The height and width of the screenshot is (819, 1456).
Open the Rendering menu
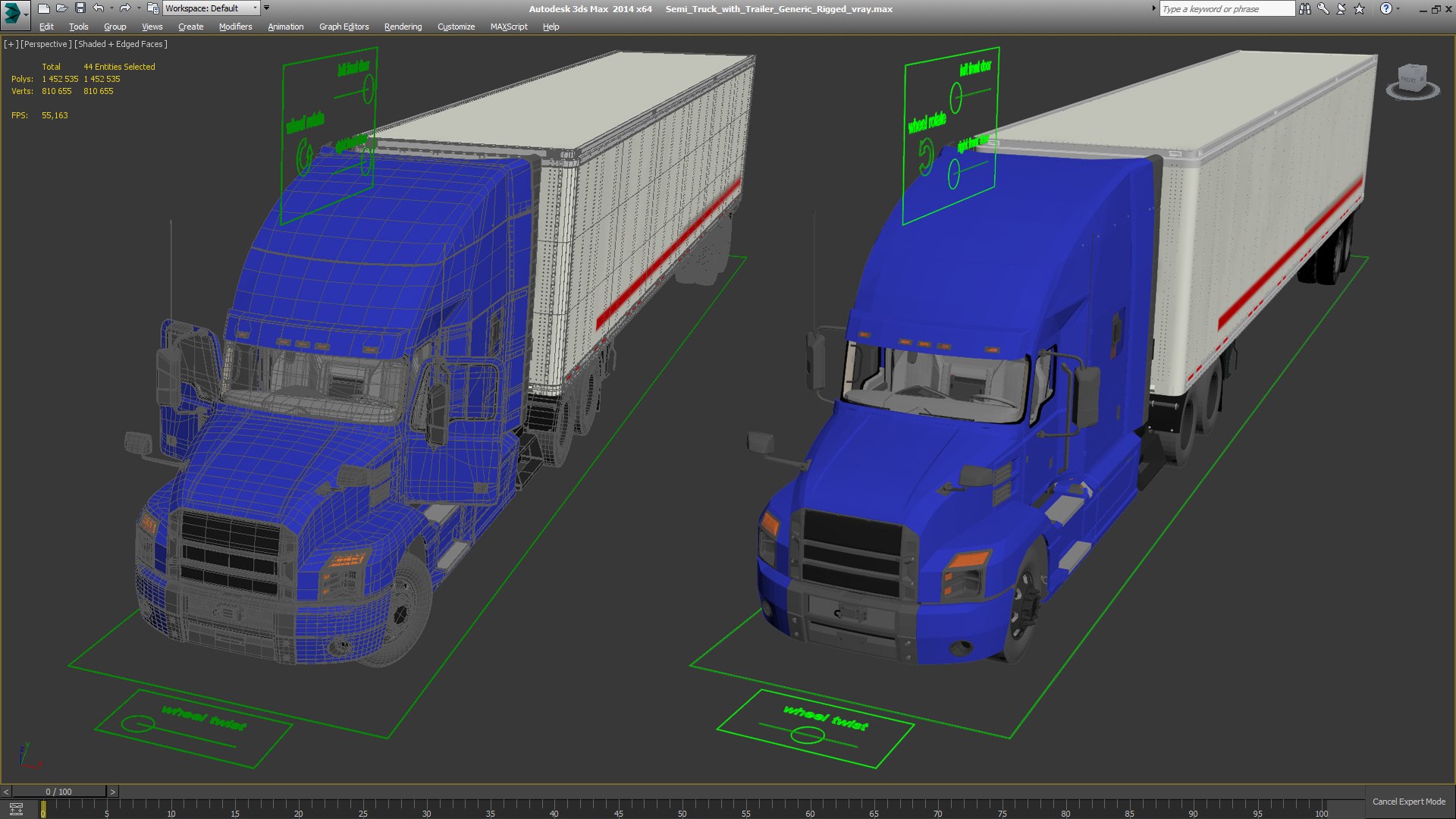[x=403, y=27]
